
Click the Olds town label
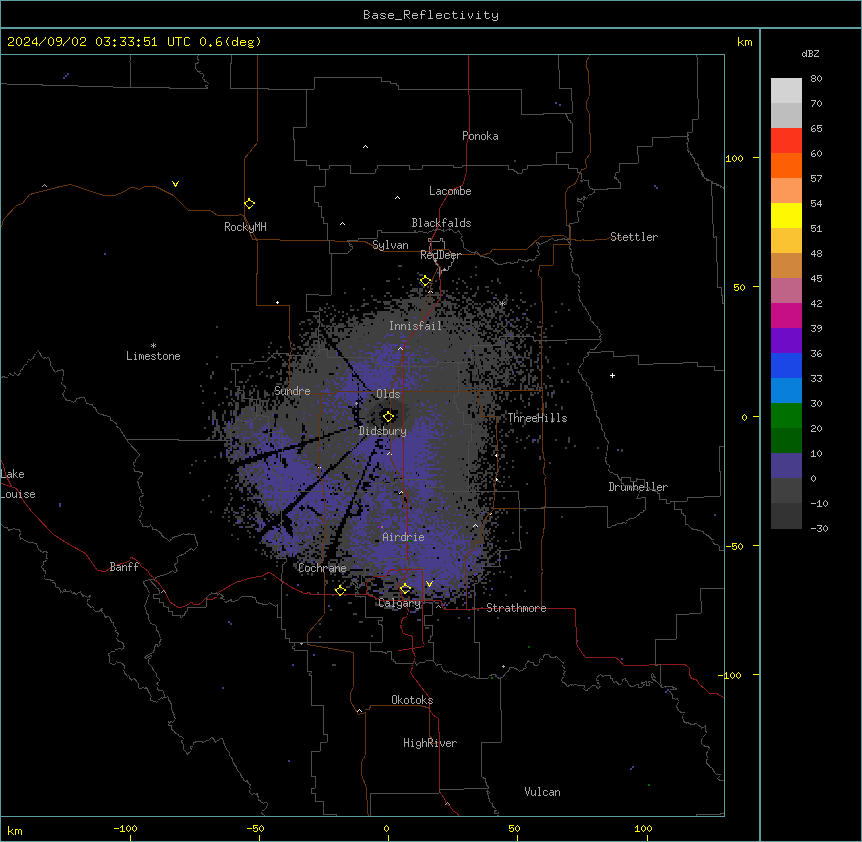tap(388, 394)
